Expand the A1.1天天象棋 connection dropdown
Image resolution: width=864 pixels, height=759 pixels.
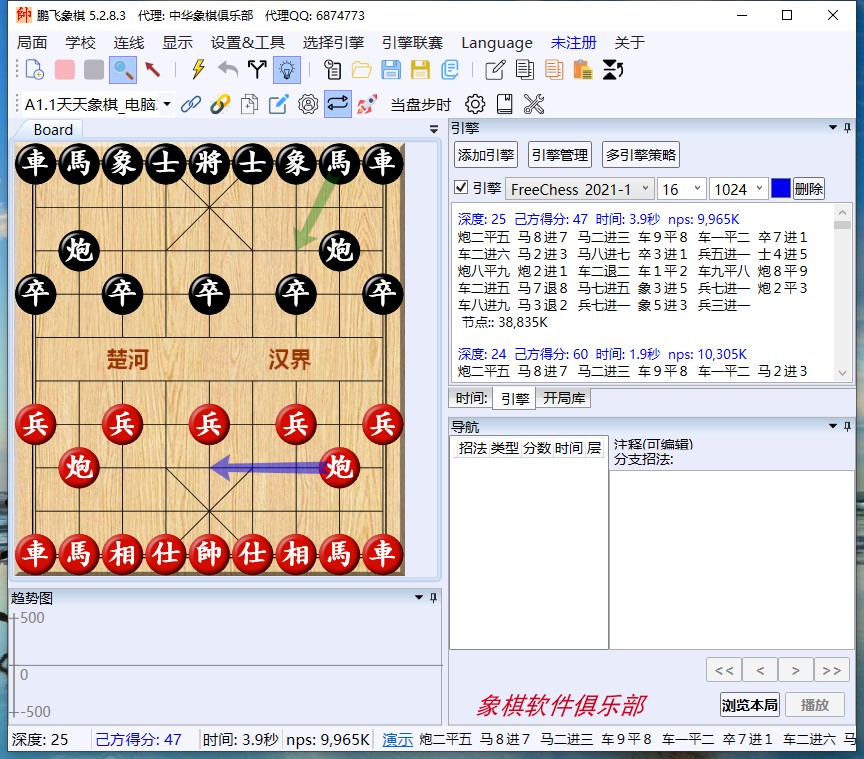(166, 104)
